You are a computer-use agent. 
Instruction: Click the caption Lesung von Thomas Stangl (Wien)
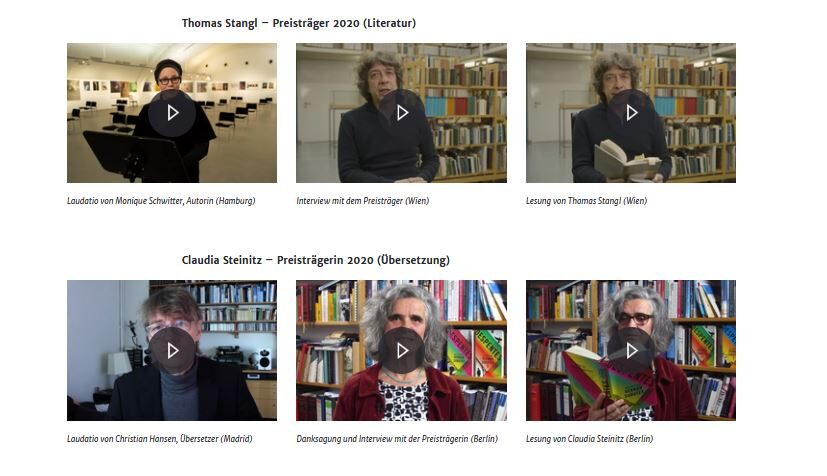tap(586, 201)
